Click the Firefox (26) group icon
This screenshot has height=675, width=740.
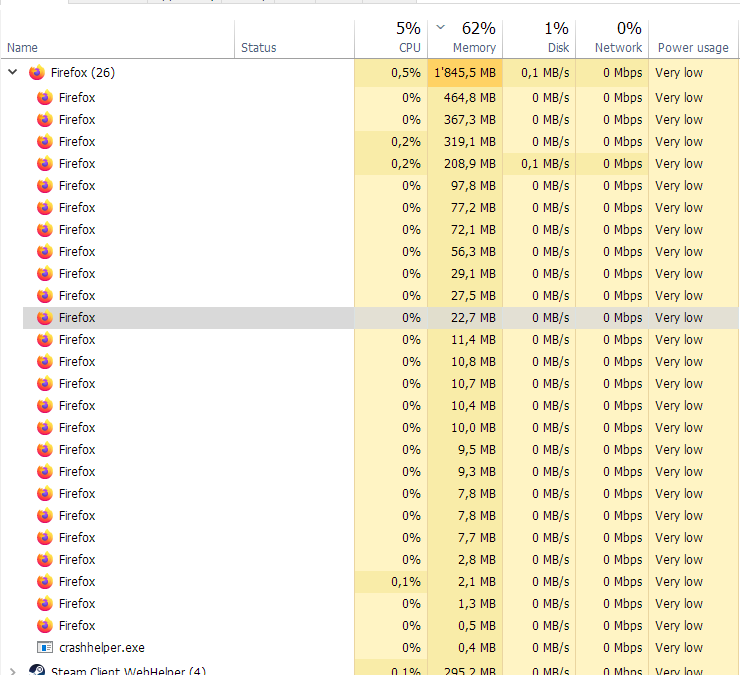click(37, 73)
